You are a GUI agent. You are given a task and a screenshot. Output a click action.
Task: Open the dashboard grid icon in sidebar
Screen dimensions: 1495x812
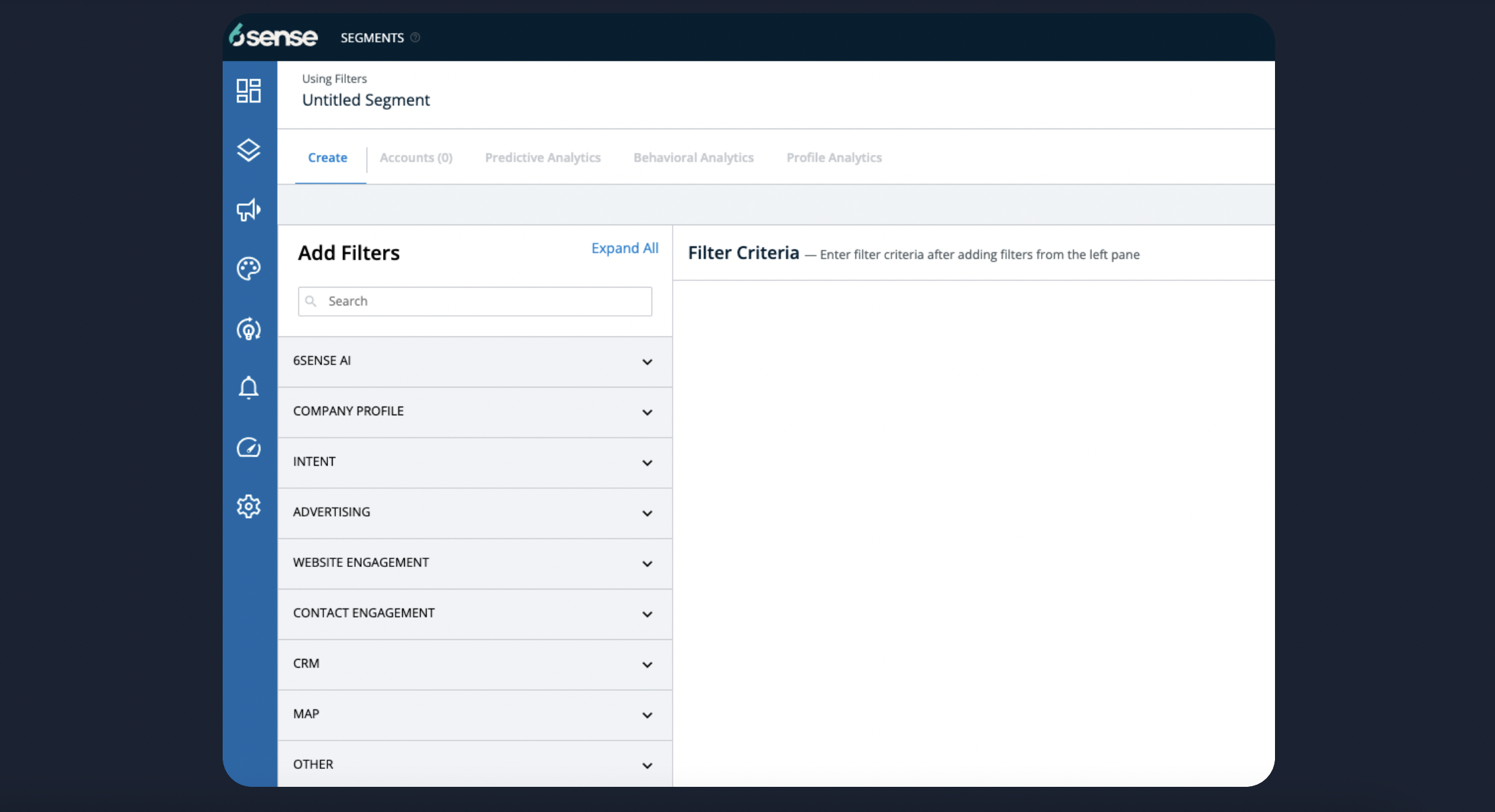(249, 91)
